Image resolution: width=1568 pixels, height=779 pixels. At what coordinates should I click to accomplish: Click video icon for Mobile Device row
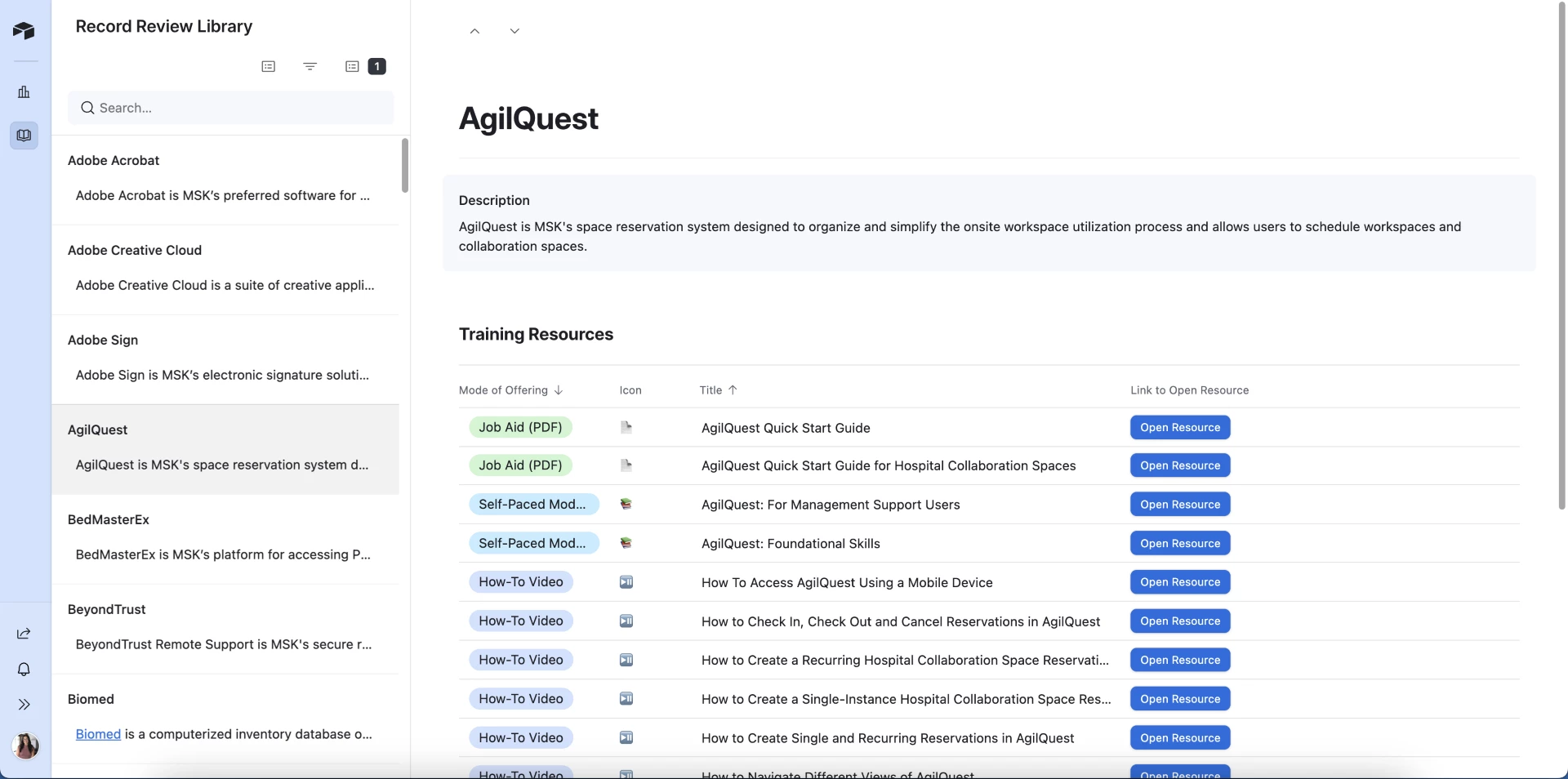coord(626,582)
